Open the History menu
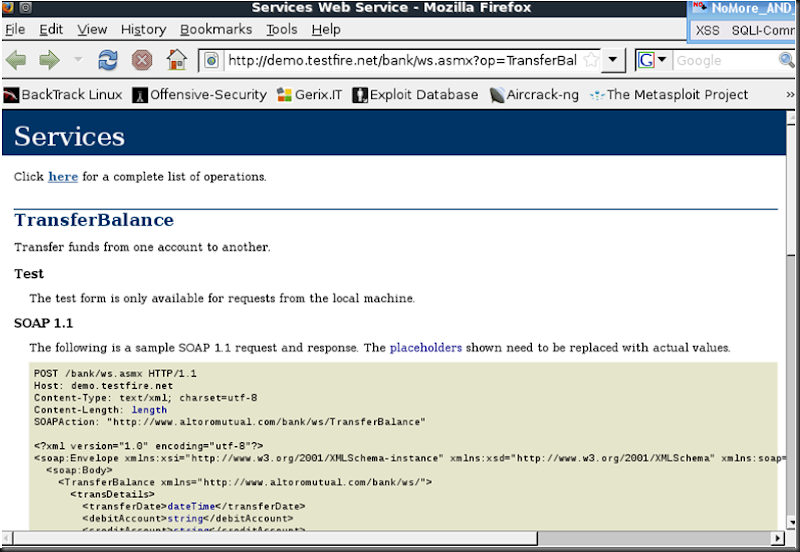Viewport: 800px width, 552px height. click(143, 30)
